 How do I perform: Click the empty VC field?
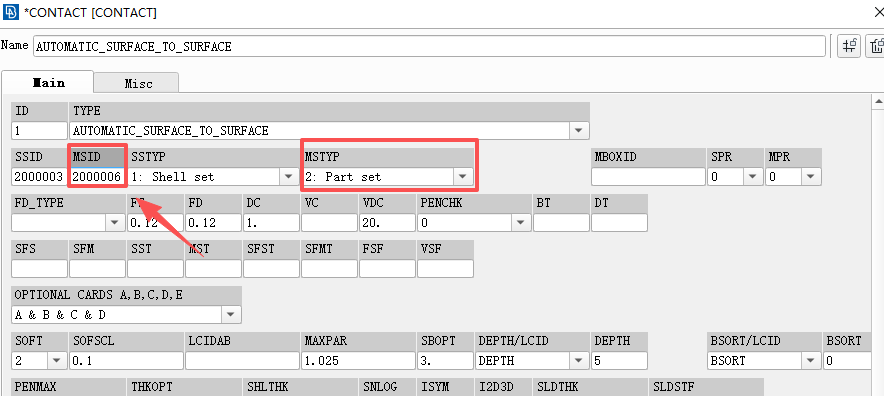[x=329, y=223]
